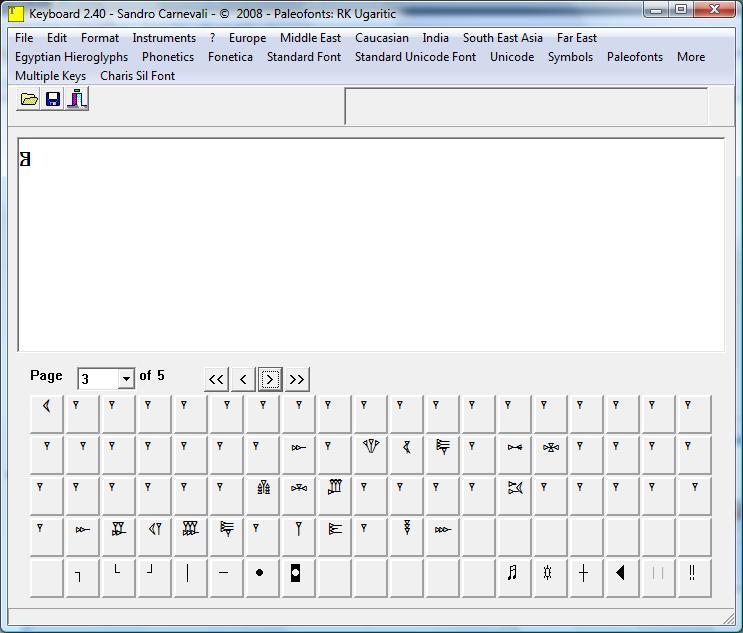Viewport: 743px width, 633px height.
Task: Minimize the Keyboard 2.40 window
Action: pos(656,9)
